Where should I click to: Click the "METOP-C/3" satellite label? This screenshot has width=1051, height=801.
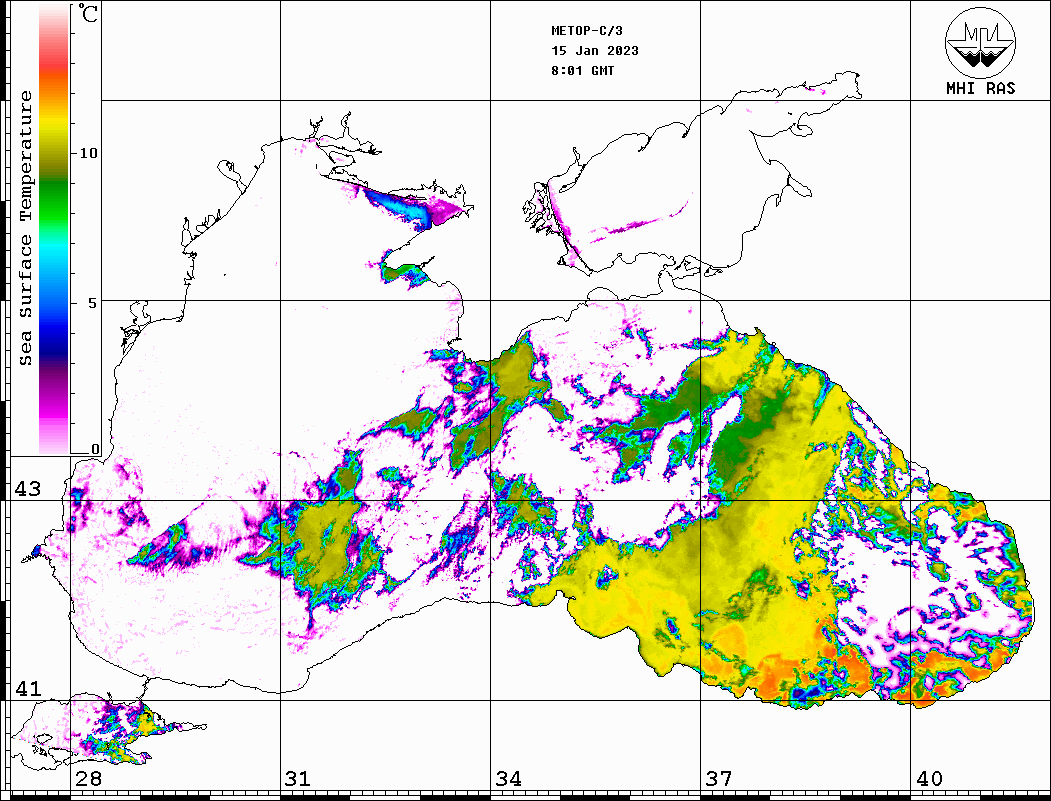pyautogui.click(x=586, y=31)
